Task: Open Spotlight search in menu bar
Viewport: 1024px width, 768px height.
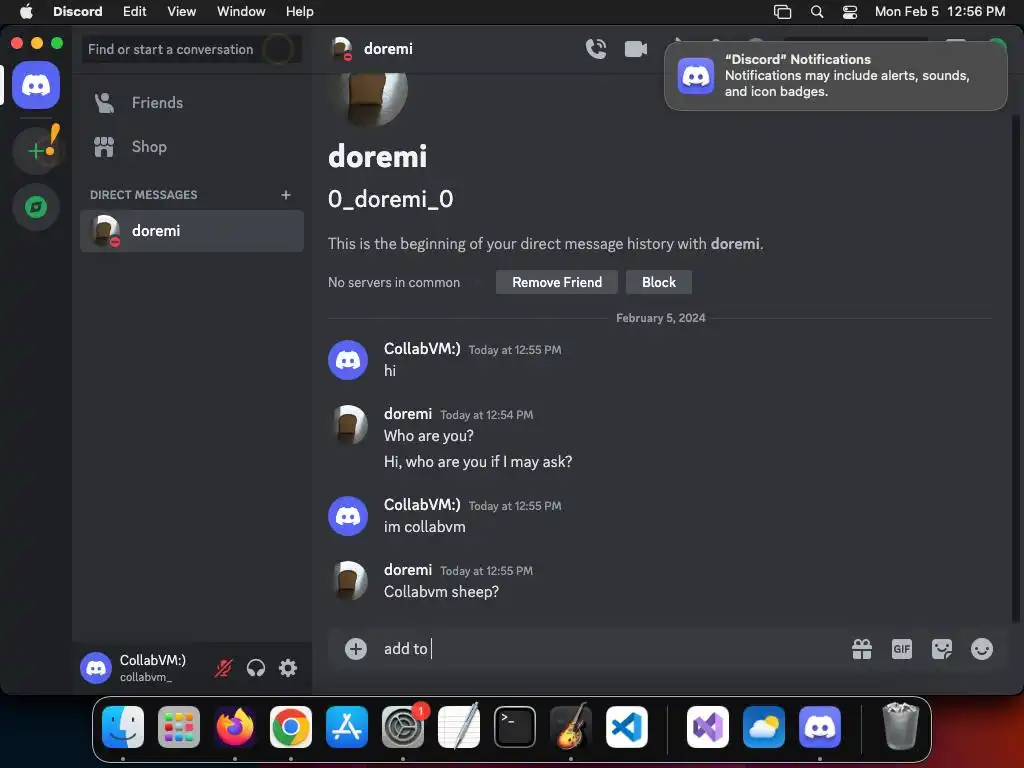Action: pyautogui.click(x=816, y=12)
